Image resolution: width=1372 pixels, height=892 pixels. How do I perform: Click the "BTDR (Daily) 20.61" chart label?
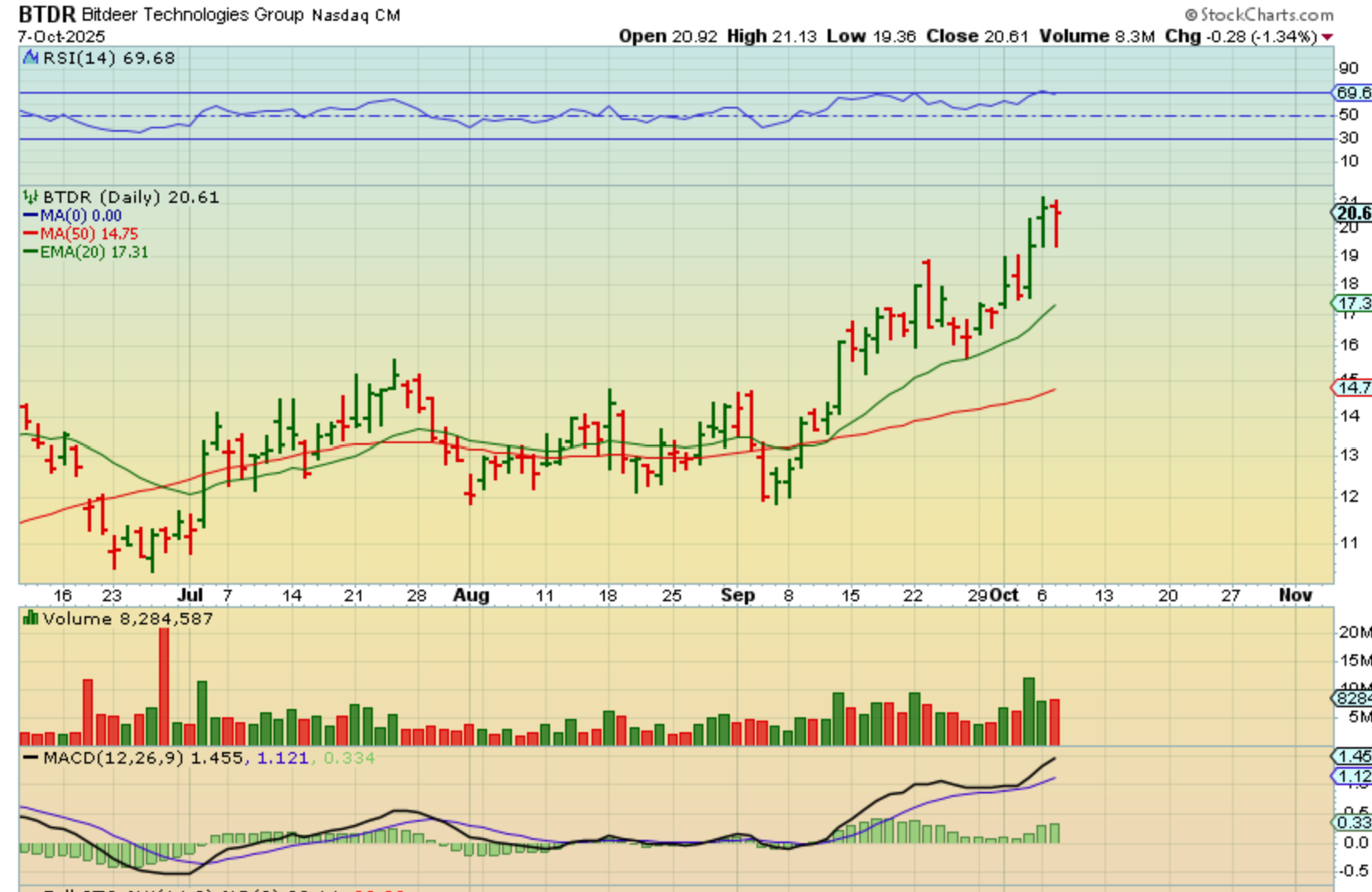pyautogui.click(x=131, y=197)
